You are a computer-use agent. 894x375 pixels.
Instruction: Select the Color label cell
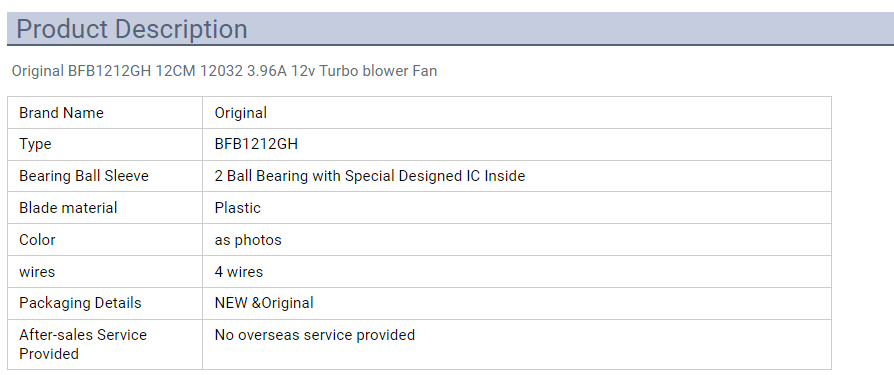click(x=105, y=240)
